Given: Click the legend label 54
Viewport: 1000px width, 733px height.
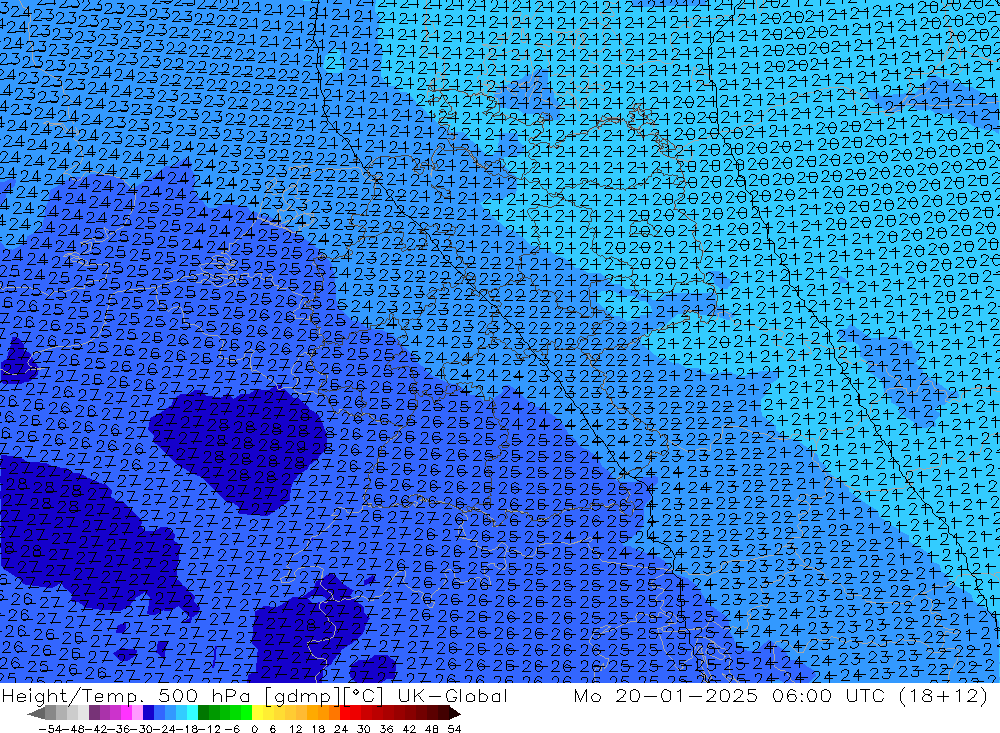Looking at the screenshot, I should coord(454,729).
